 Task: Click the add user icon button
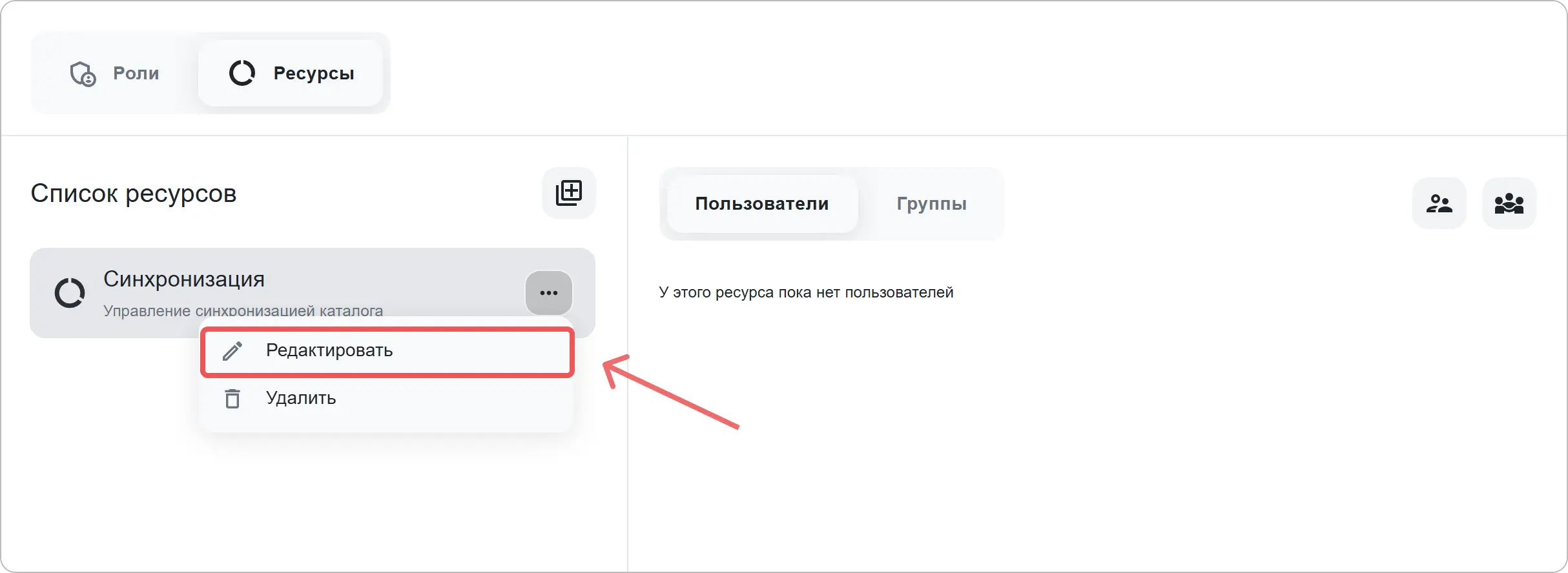[x=1439, y=203]
